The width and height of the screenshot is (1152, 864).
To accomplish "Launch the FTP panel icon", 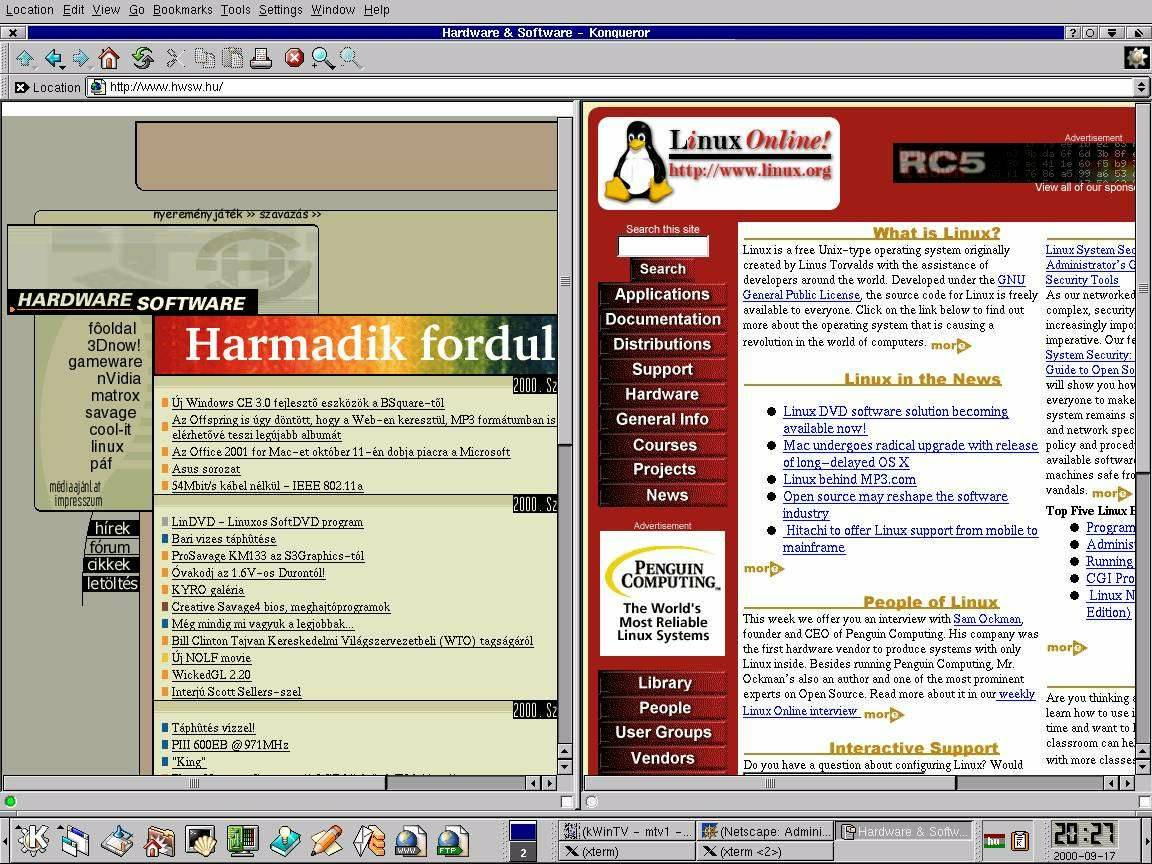I will pos(452,840).
